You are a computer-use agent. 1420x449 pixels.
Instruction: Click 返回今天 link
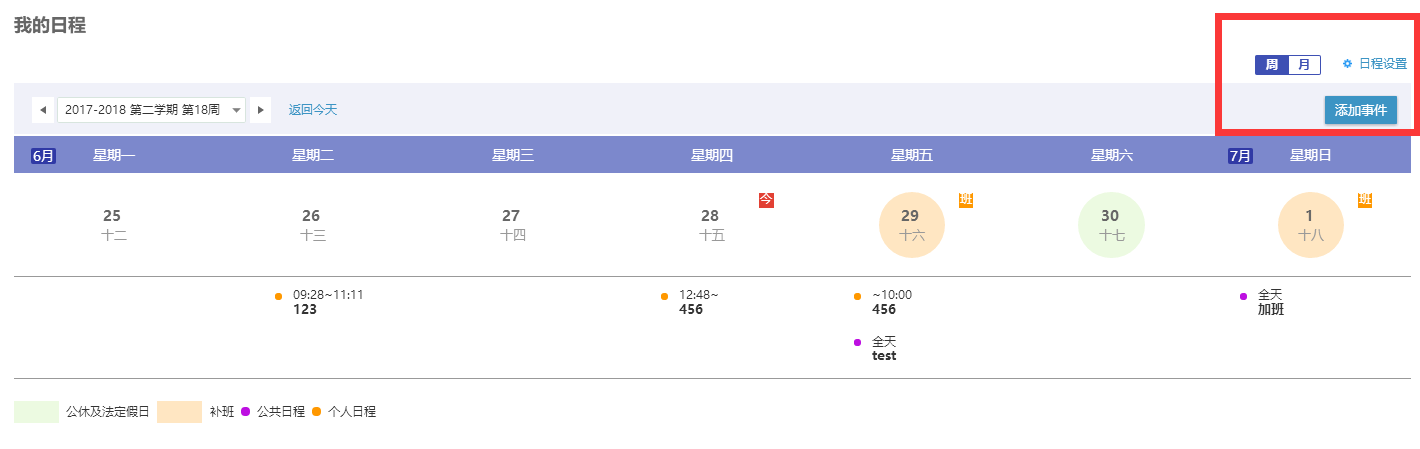point(313,110)
